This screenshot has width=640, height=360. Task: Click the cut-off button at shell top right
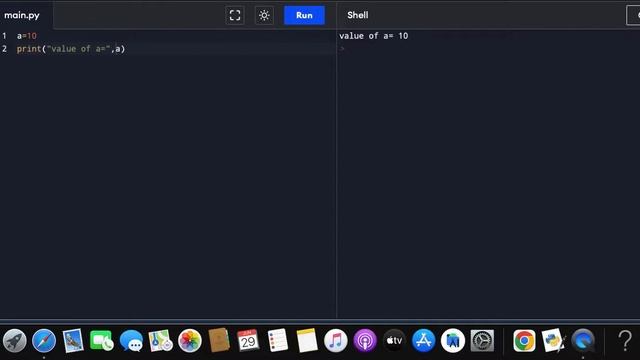click(x=633, y=16)
